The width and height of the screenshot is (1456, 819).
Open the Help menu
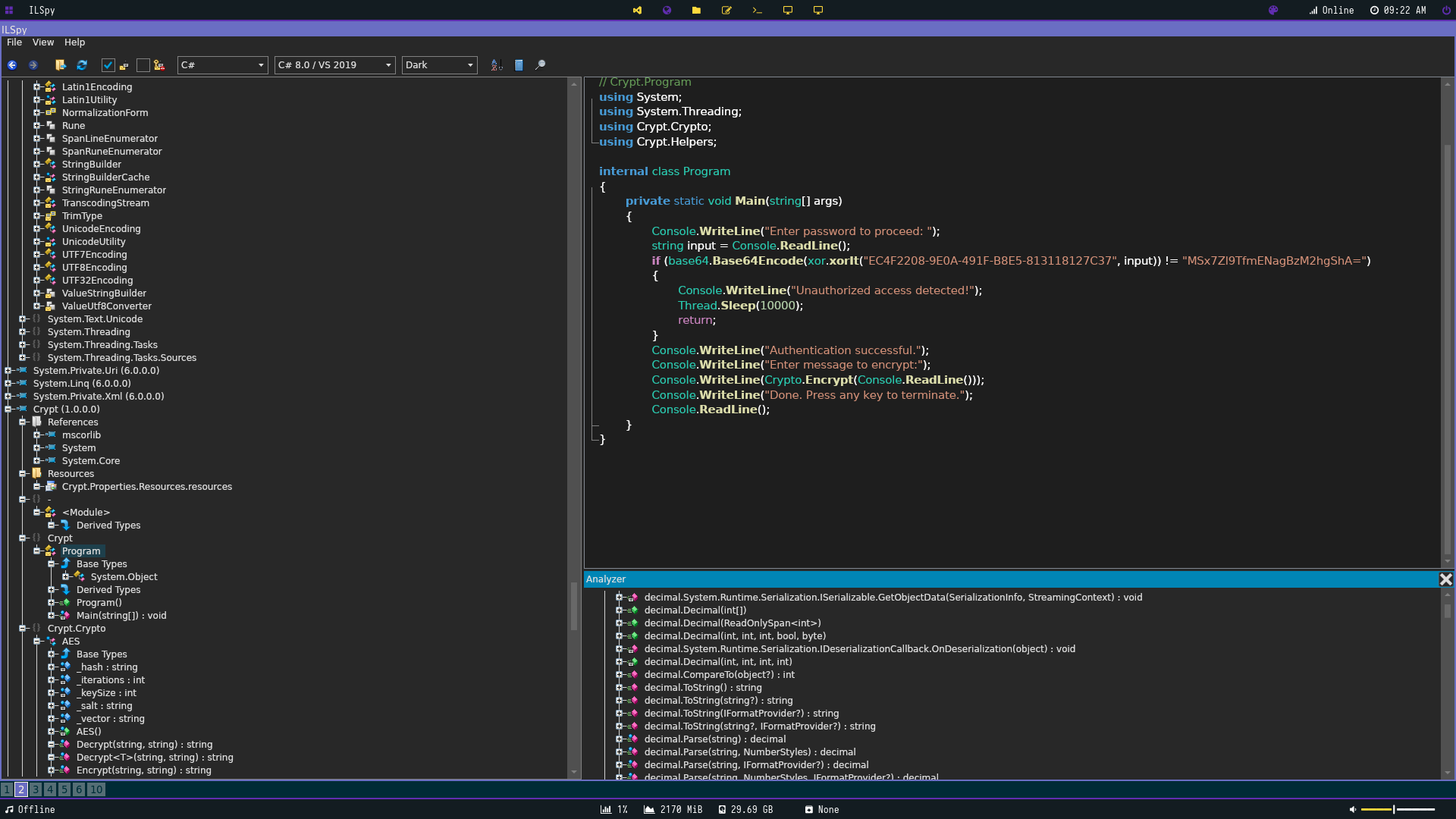click(x=74, y=42)
